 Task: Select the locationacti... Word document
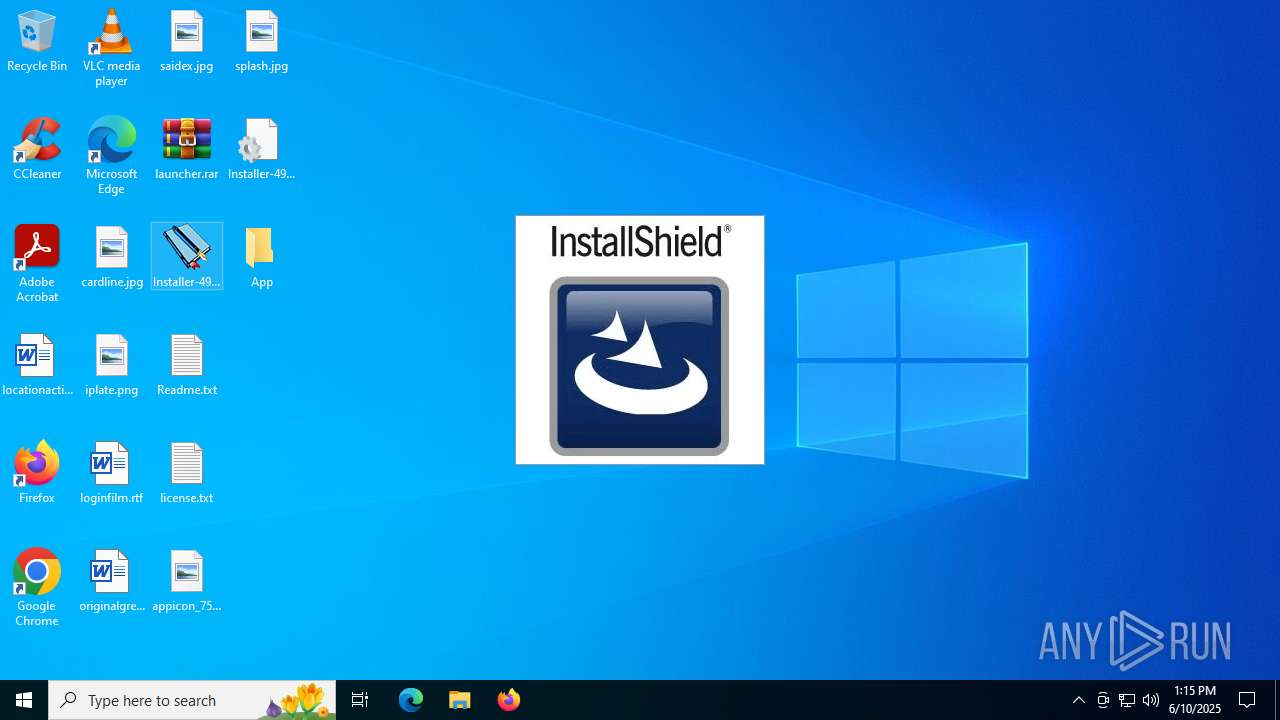37,365
